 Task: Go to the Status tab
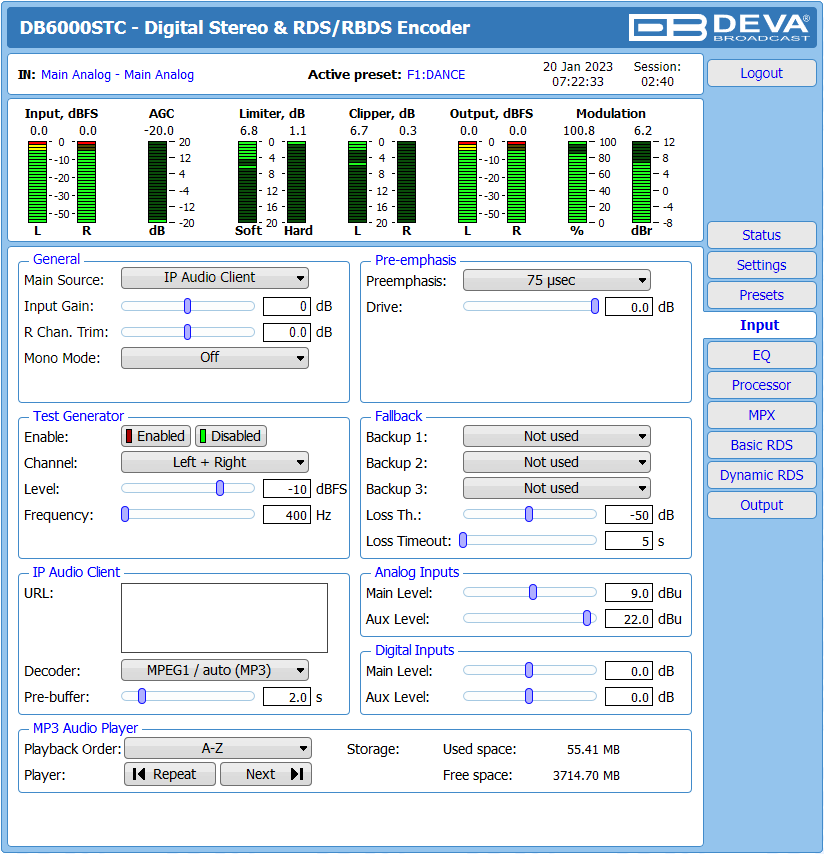[x=761, y=235]
